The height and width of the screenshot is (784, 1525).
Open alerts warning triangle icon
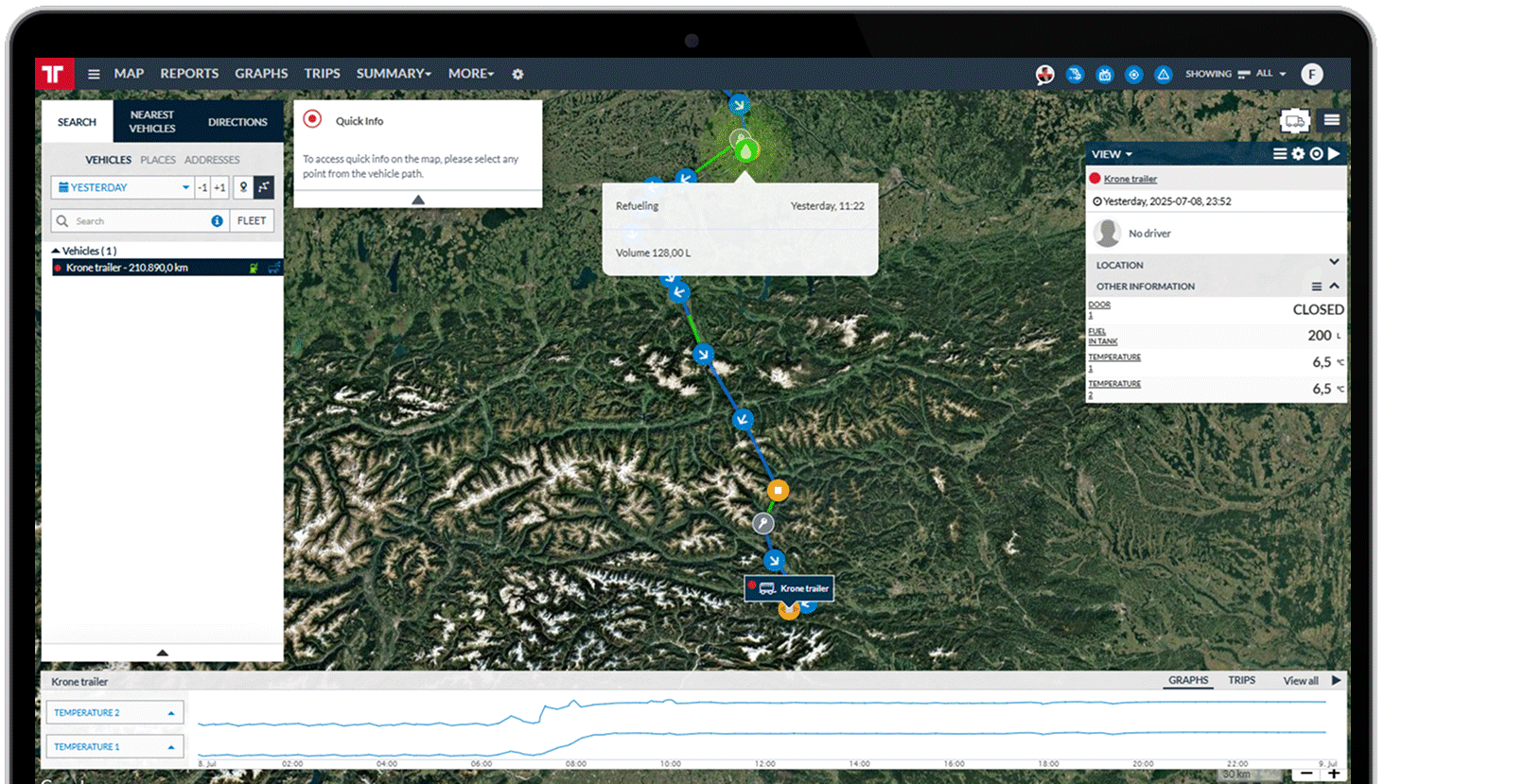[x=1164, y=74]
